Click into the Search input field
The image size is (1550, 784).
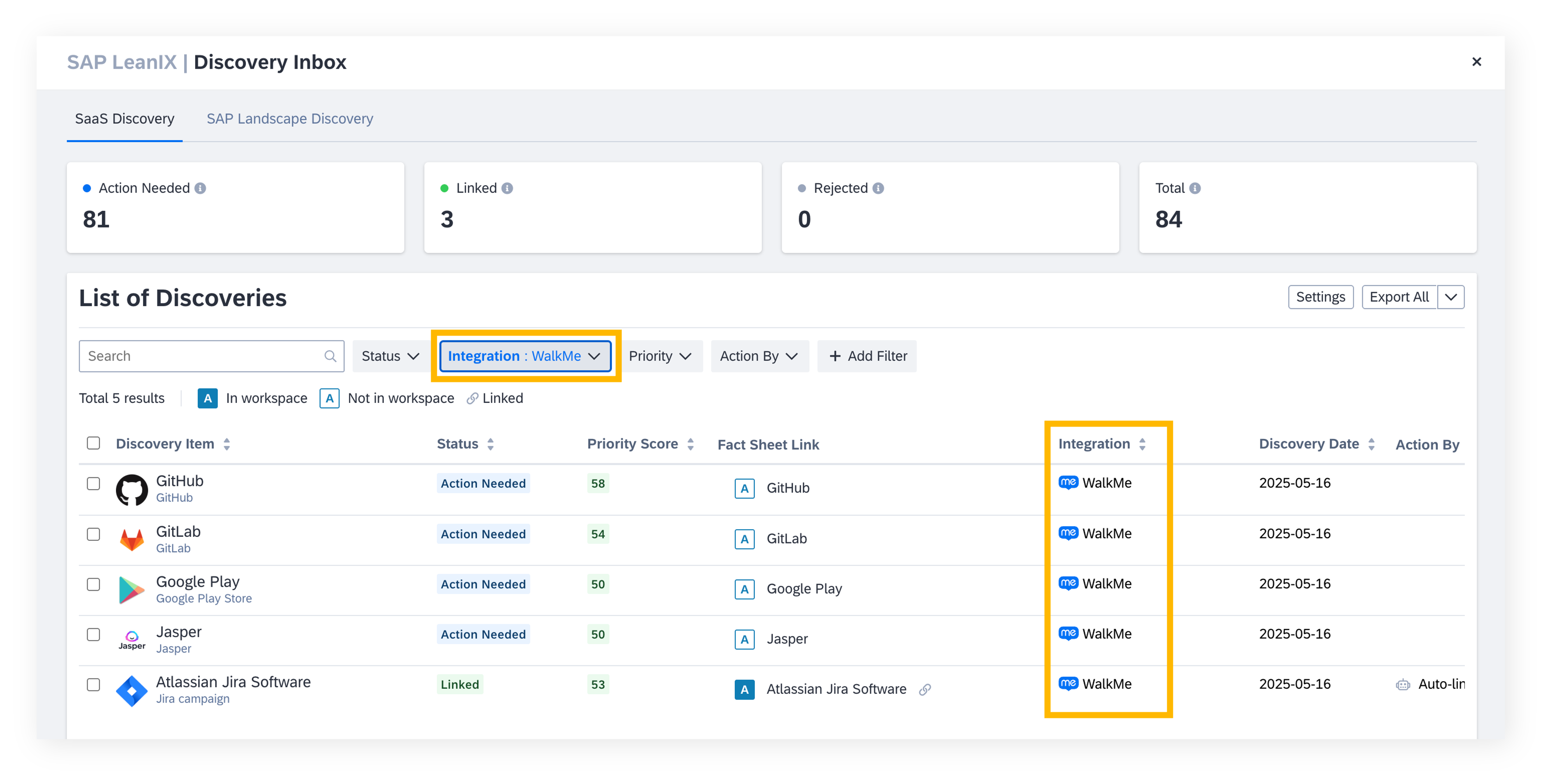coord(211,356)
